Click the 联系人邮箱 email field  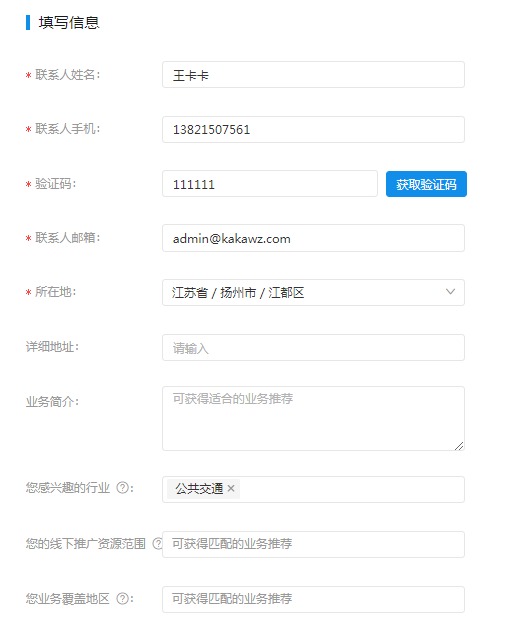(313, 238)
